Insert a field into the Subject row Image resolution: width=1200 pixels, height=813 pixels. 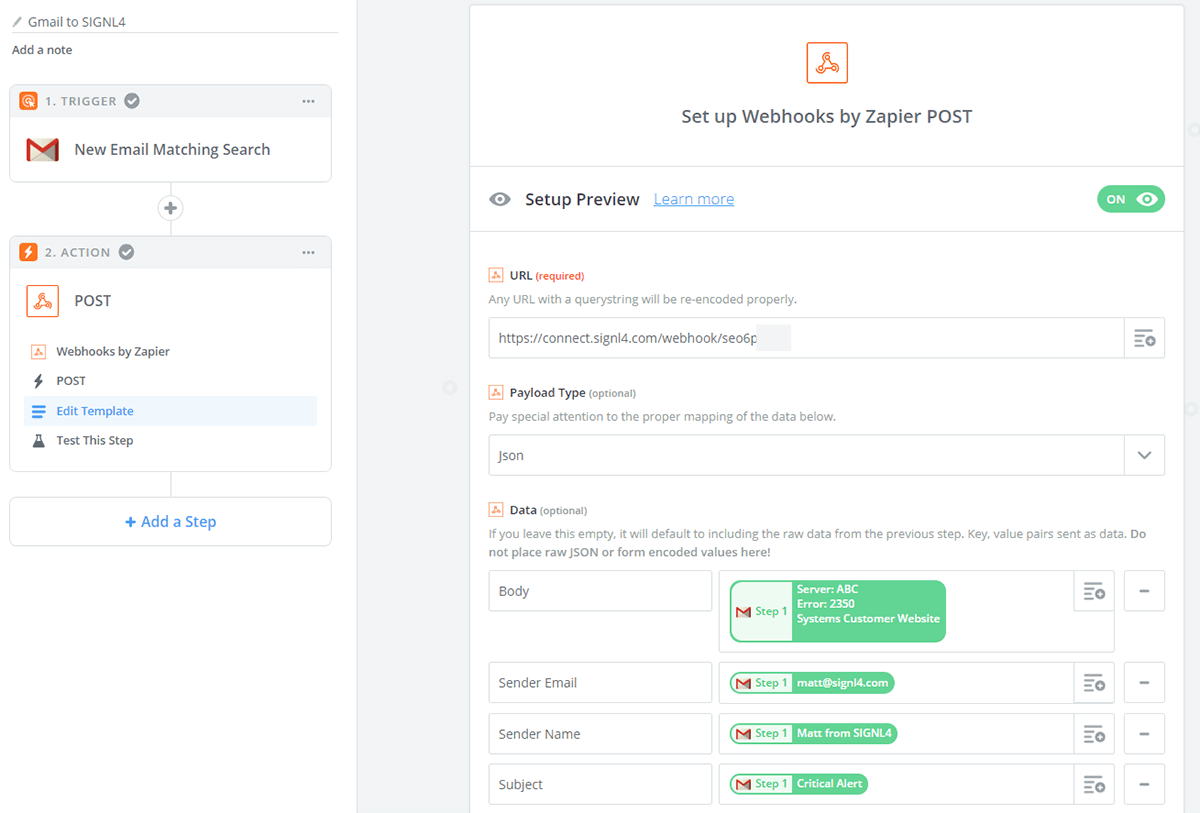[1094, 785]
